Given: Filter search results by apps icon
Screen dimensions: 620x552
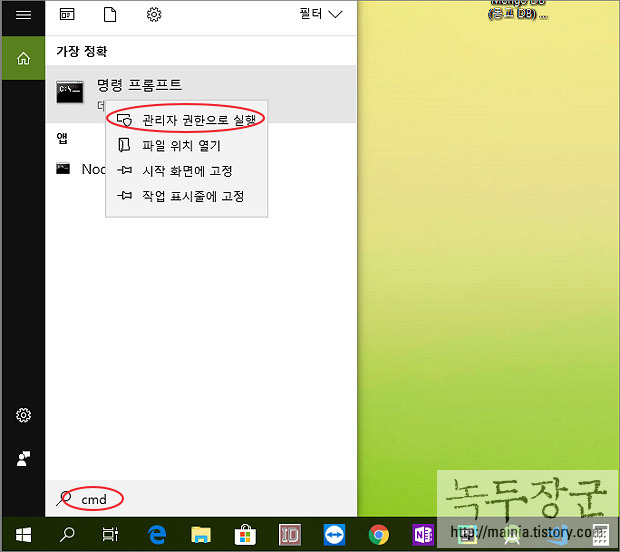Looking at the screenshot, I should [67, 15].
